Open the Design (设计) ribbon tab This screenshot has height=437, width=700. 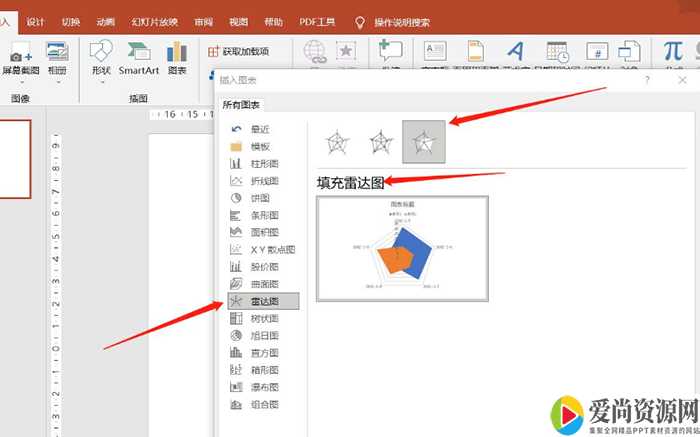point(35,21)
